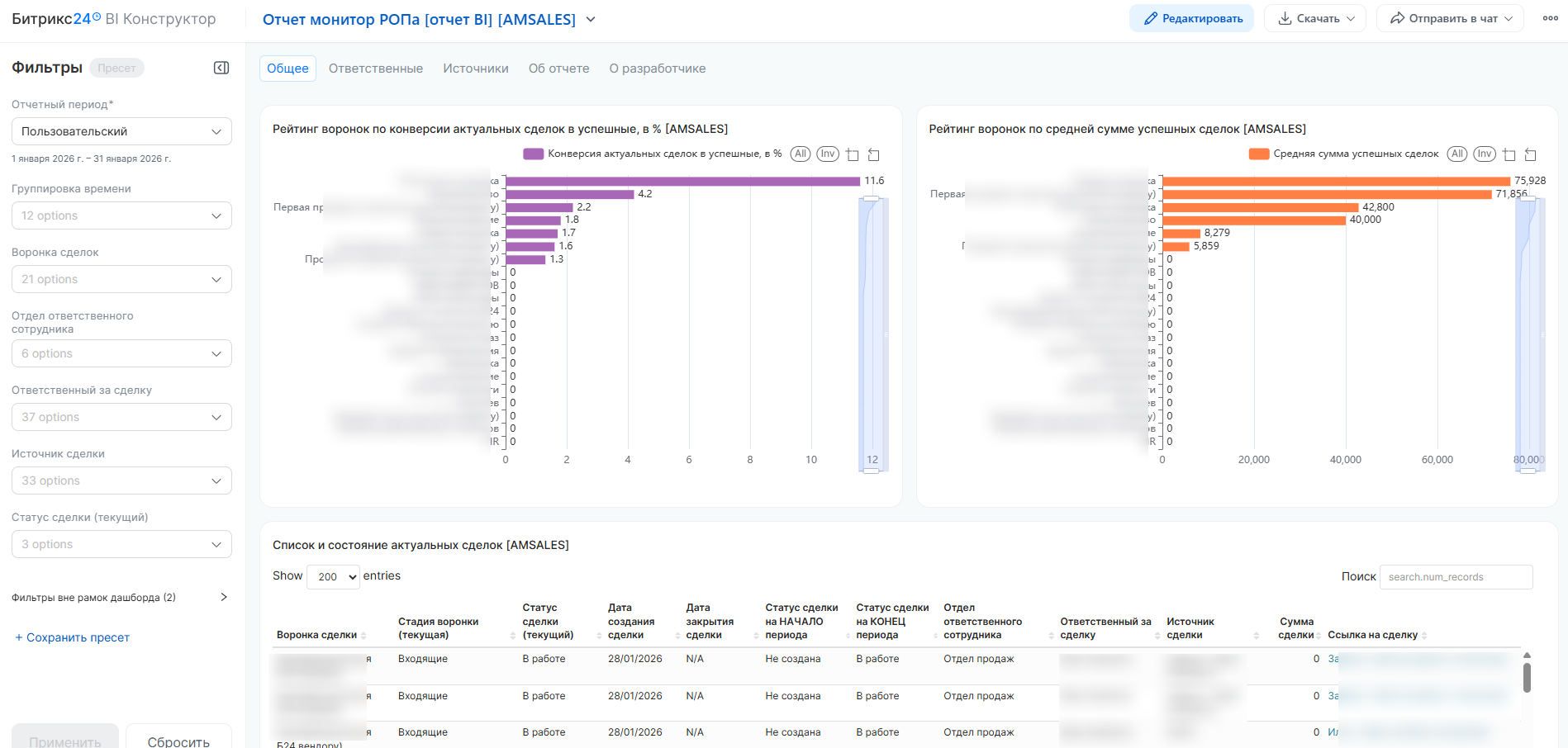
Task: Toggle Inv legend inversion on conversion chart
Action: point(828,154)
